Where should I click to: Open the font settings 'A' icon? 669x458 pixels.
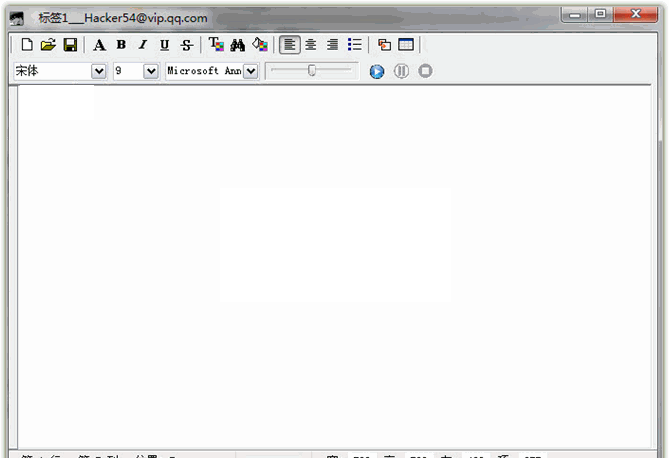(99, 45)
